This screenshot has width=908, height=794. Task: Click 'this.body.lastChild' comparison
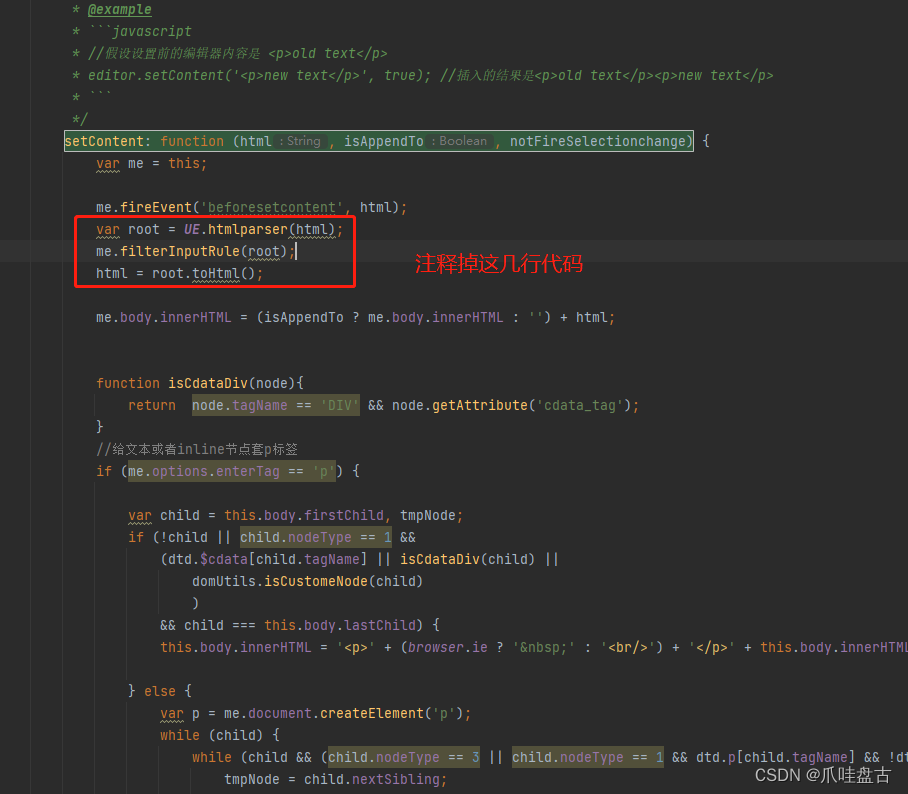click(x=340, y=625)
